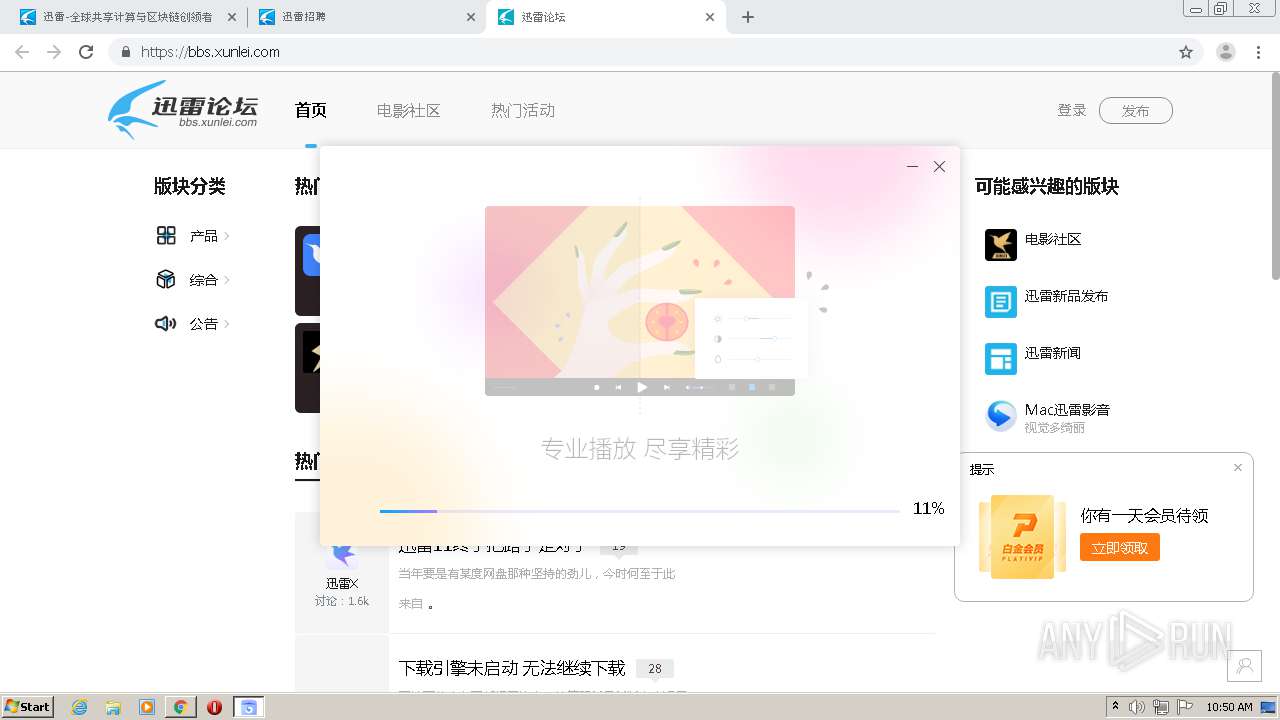The width and height of the screenshot is (1280, 720).
Task: Click the 版块分类 heading
Action: pyautogui.click(x=190, y=186)
